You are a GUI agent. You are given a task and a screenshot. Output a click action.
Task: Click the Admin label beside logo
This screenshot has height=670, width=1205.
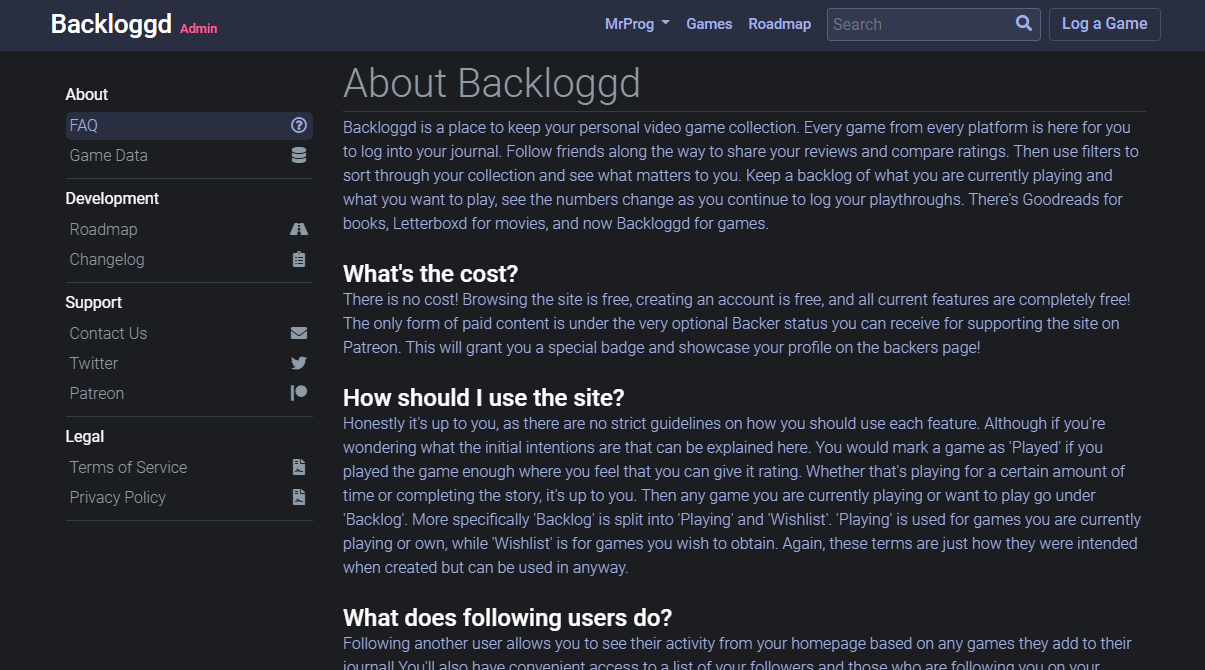point(198,29)
